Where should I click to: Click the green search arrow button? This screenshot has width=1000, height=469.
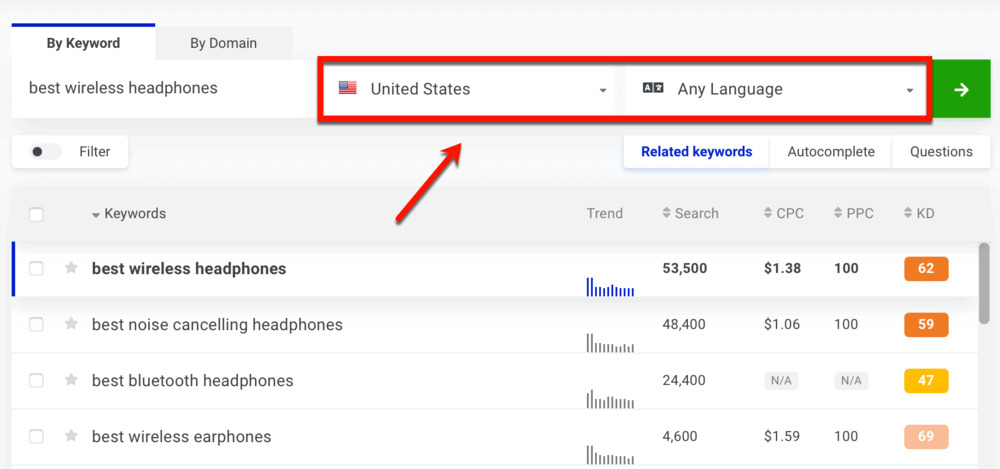(x=961, y=90)
